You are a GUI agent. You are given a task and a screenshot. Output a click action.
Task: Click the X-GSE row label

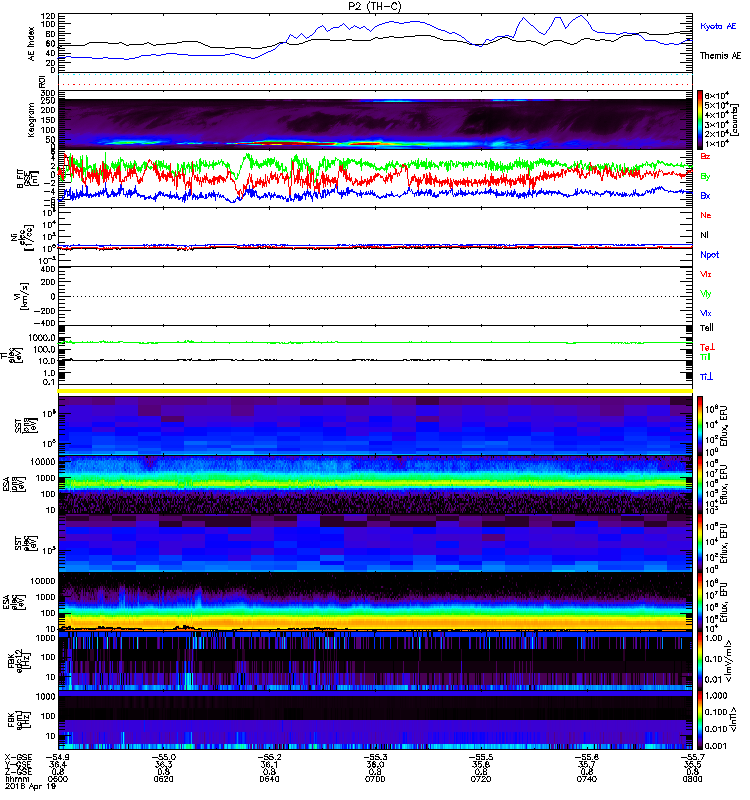18,757
